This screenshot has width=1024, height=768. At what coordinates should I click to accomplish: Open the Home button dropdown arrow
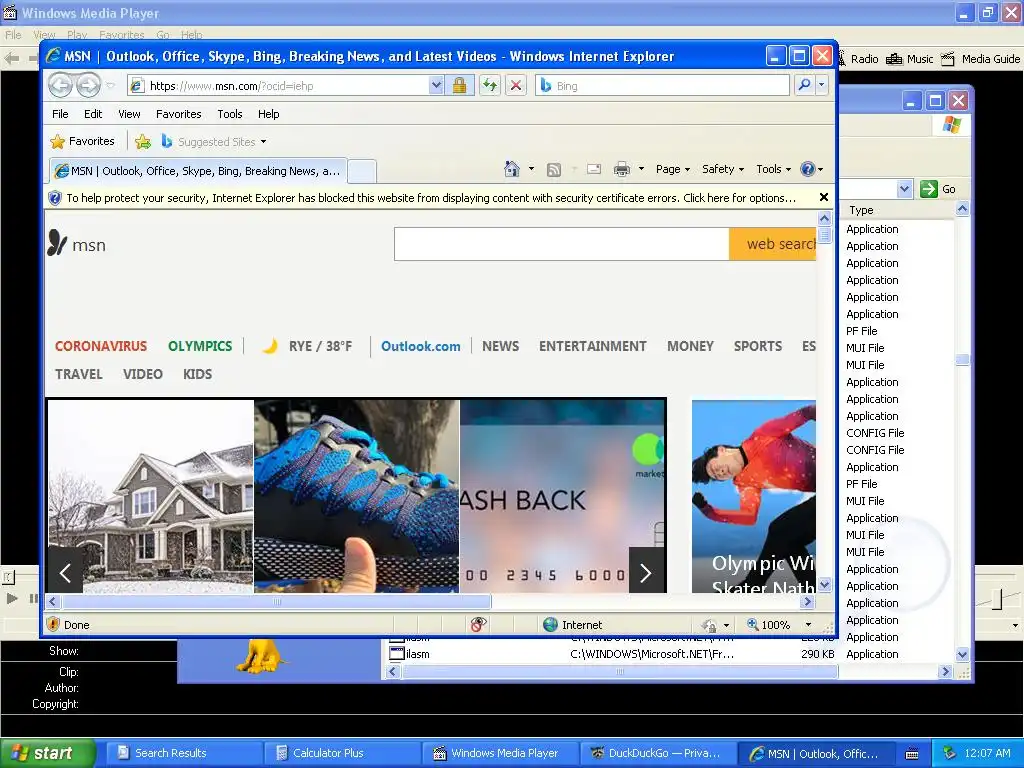tap(531, 169)
